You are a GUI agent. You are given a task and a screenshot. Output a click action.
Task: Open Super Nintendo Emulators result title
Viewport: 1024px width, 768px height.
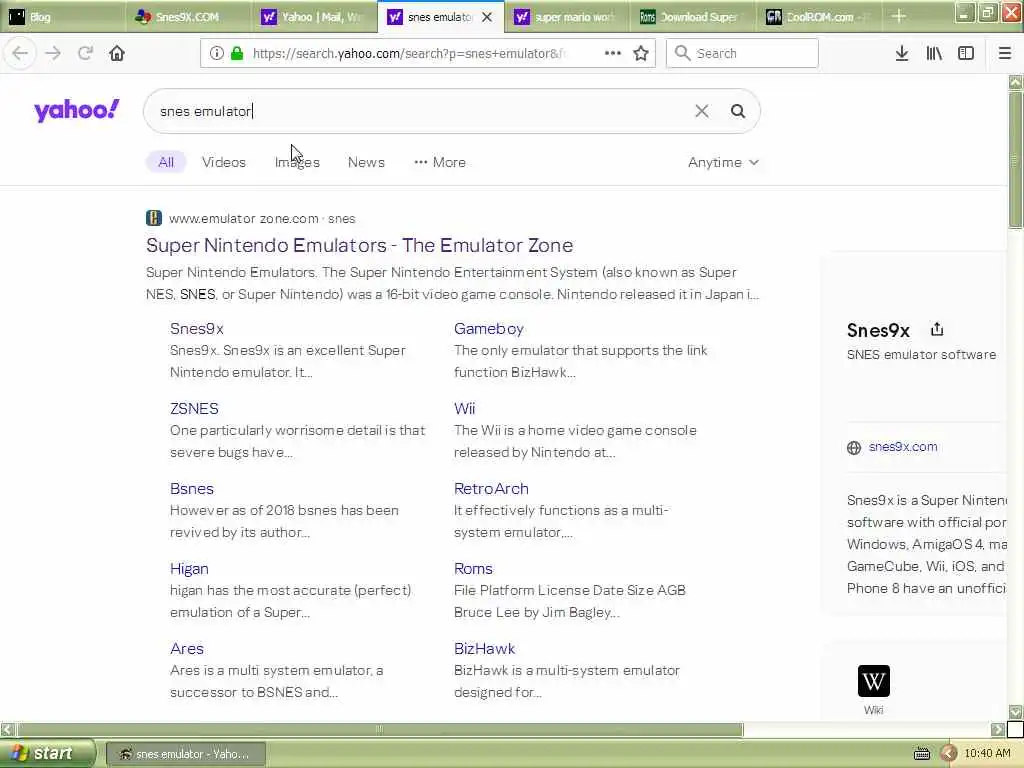[360, 245]
